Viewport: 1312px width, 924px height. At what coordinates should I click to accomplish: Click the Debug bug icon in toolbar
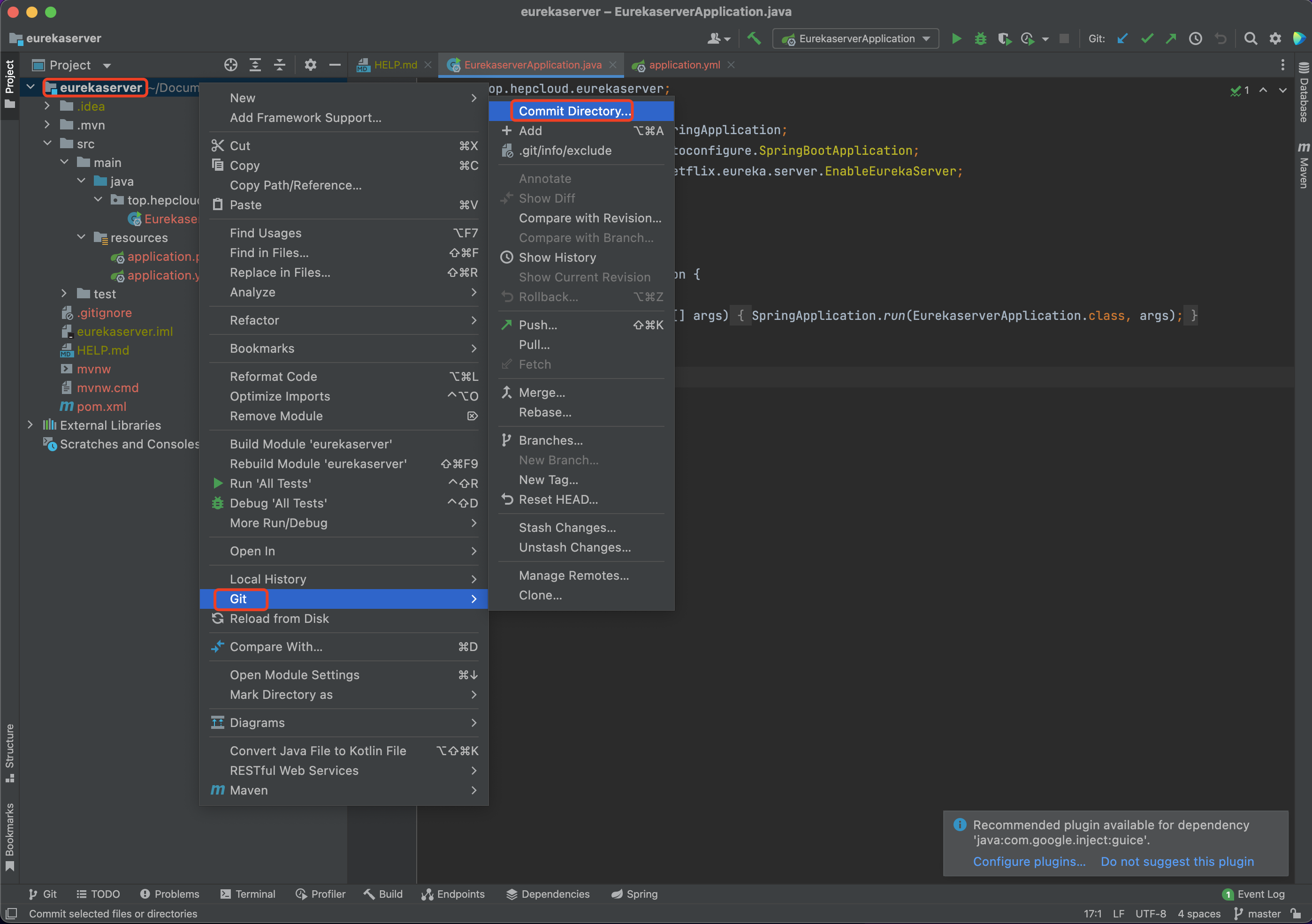980,38
